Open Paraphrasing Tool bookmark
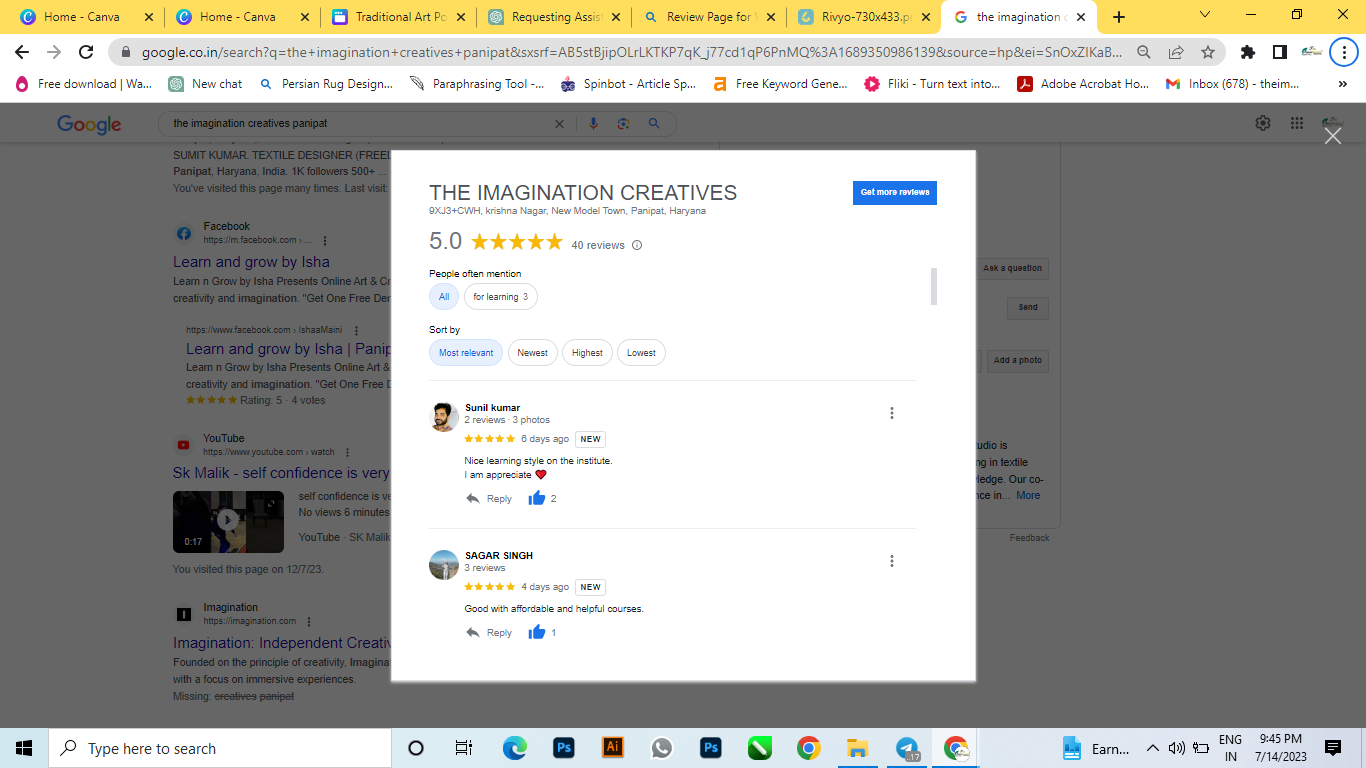The image size is (1366, 768). [x=477, y=84]
